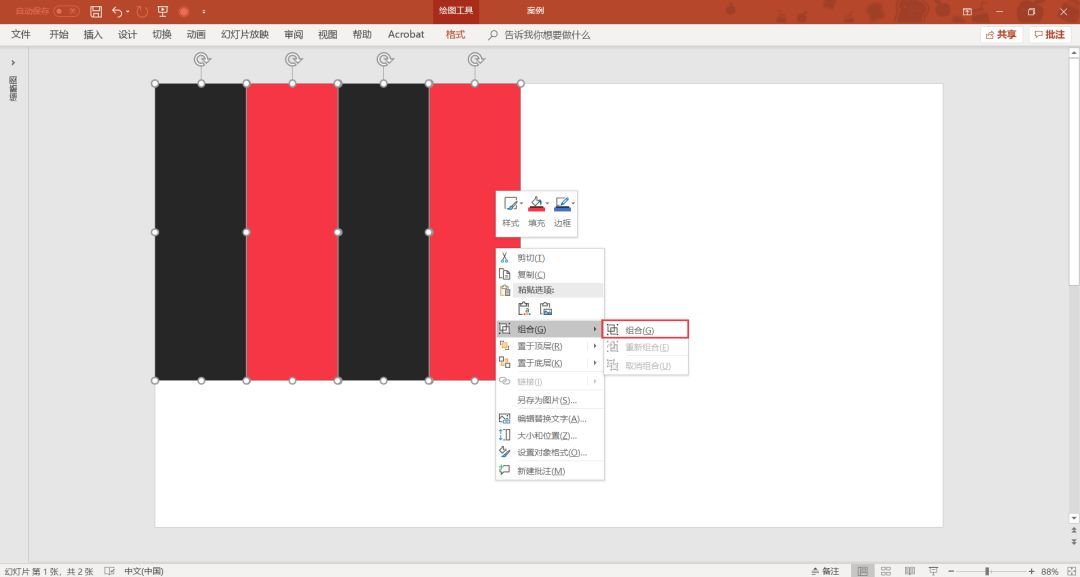Image resolution: width=1080 pixels, height=577 pixels.
Task: Open the Undo history dropdown arrow
Action: coord(128,12)
